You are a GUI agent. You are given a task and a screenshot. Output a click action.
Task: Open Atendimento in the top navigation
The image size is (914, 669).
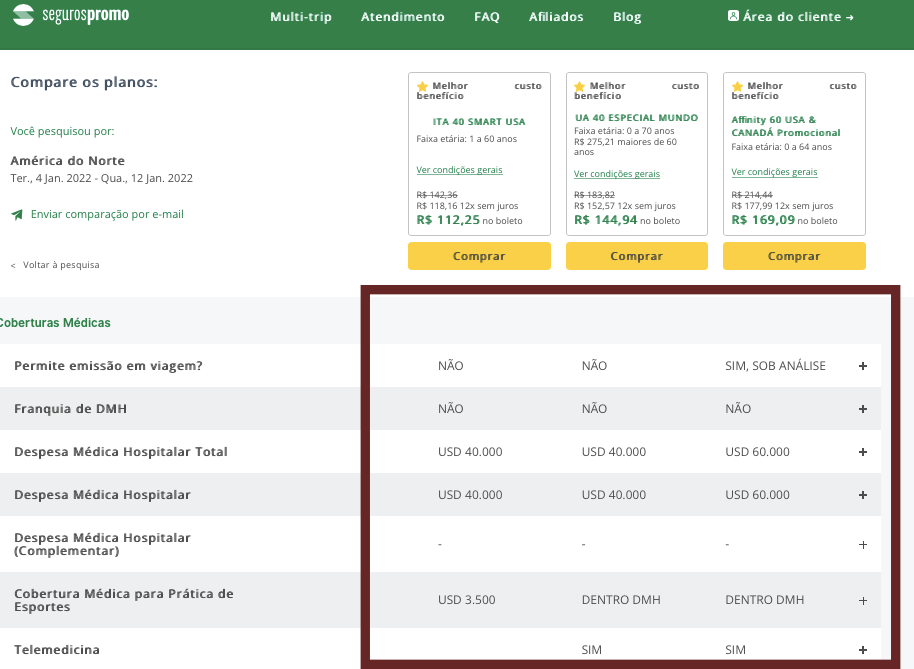(x=402, y=17)
